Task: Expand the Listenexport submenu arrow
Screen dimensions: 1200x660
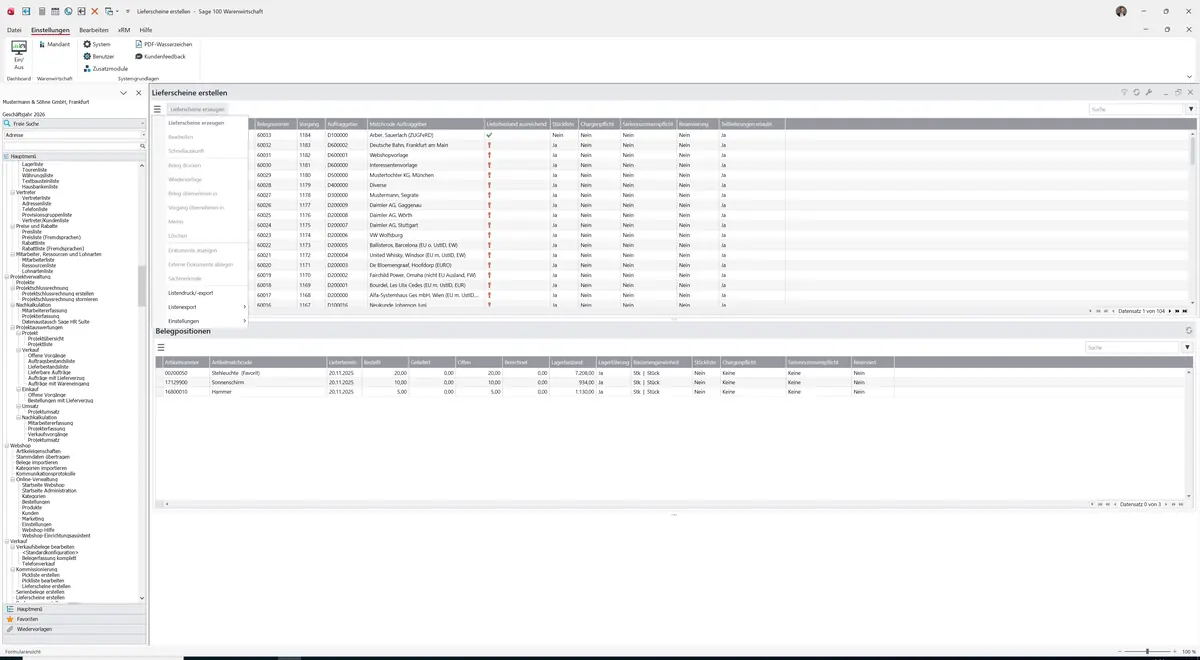Action: point(244,307)
